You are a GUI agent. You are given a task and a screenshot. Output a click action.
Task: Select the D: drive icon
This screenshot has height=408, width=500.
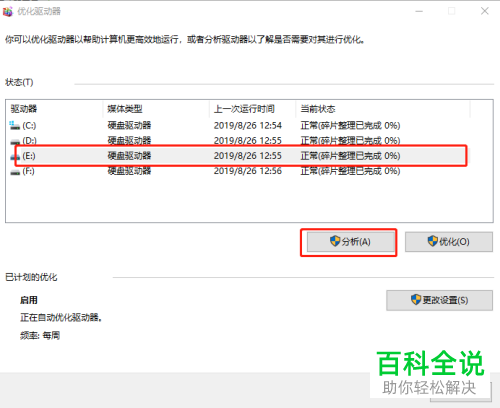15,142
